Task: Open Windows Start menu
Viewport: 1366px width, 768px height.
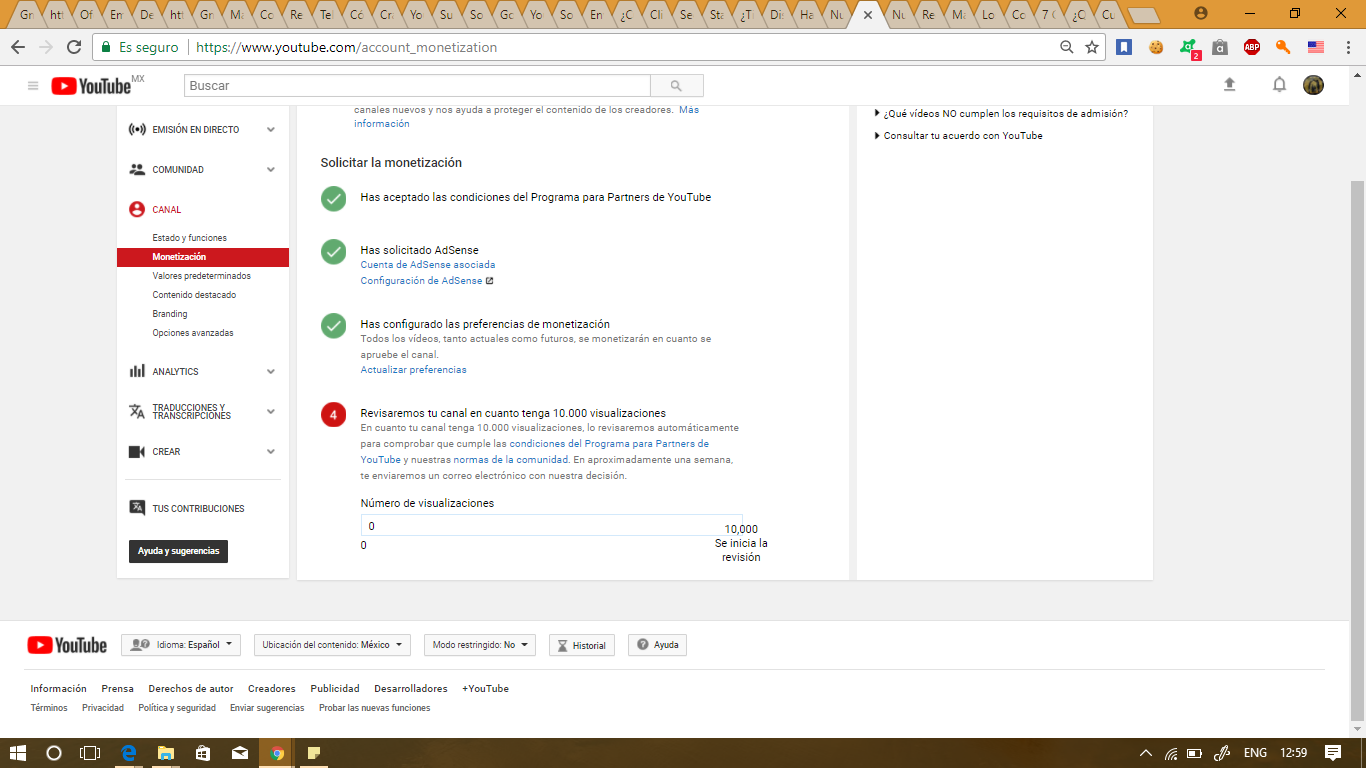Action: click(x=17, y=753)
